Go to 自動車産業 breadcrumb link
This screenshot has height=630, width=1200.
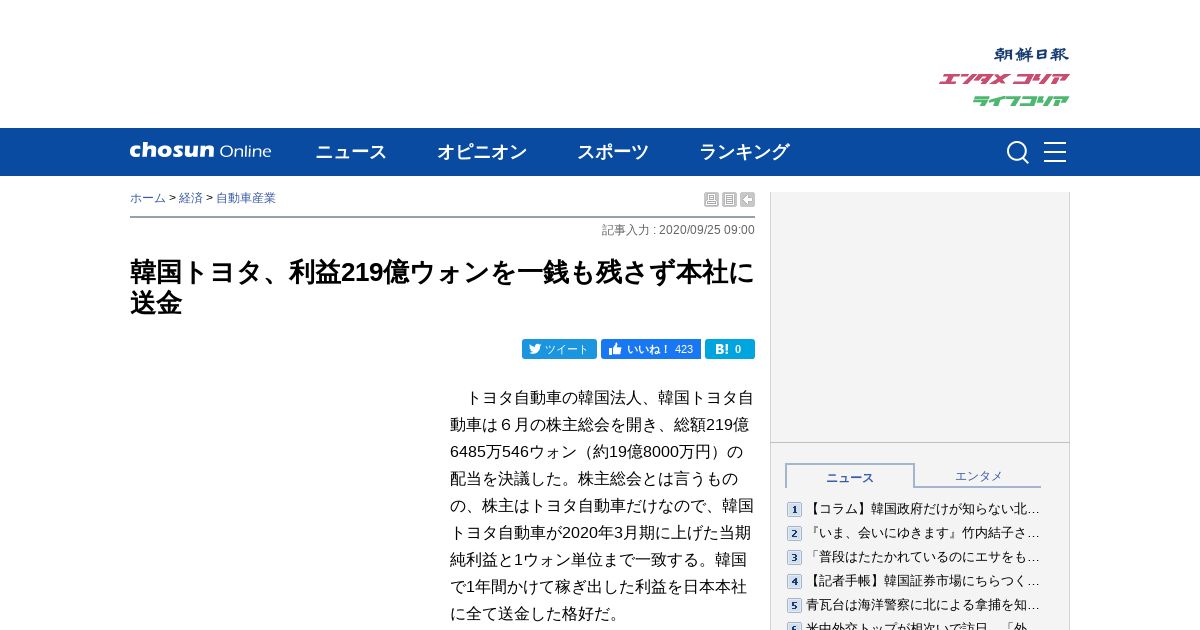(x=246, y=198)
